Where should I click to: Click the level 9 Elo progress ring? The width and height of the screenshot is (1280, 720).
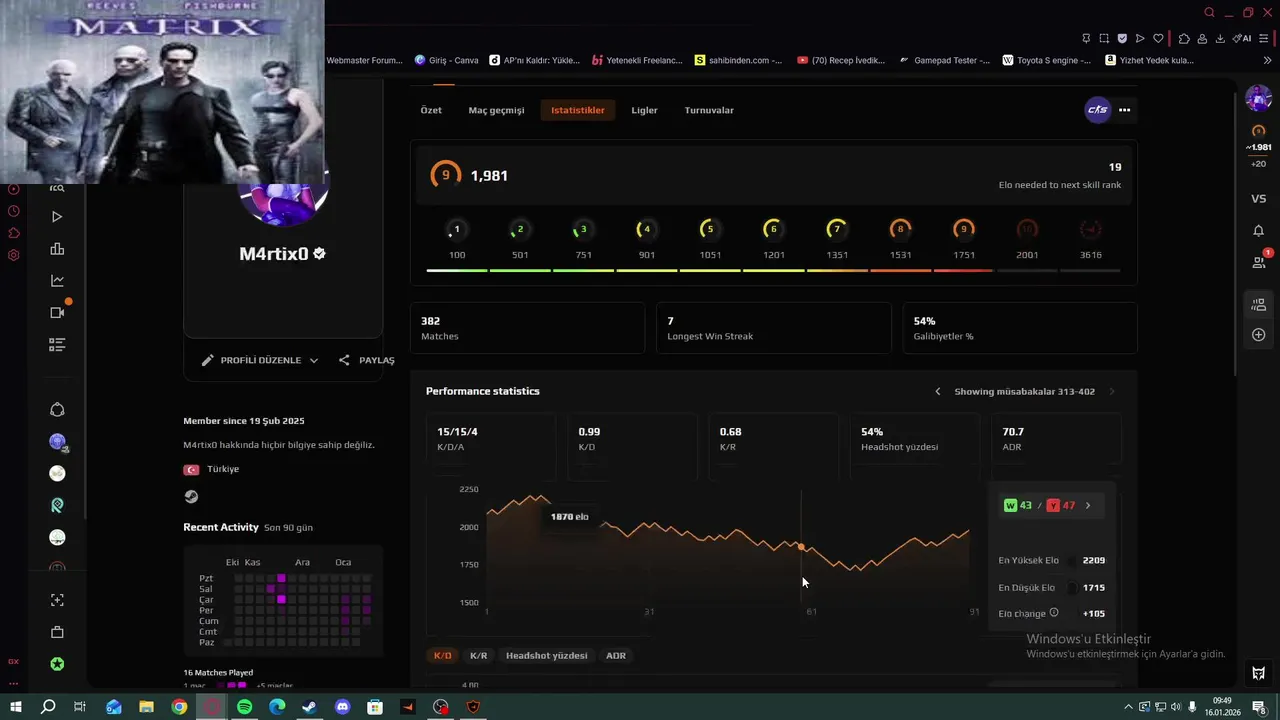(x=446, y=175)
